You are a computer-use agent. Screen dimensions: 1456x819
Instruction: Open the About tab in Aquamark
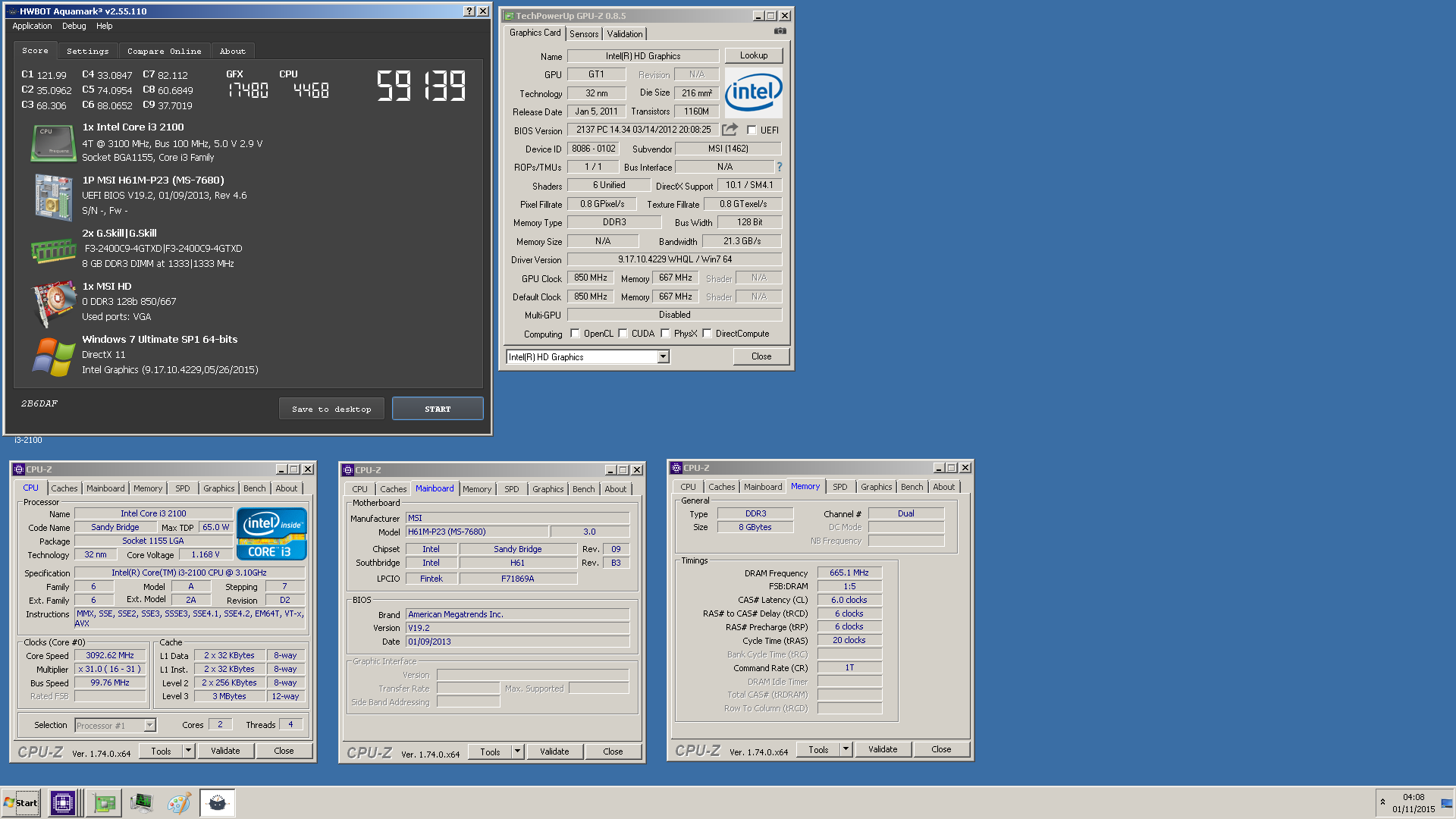pos(232,51)
